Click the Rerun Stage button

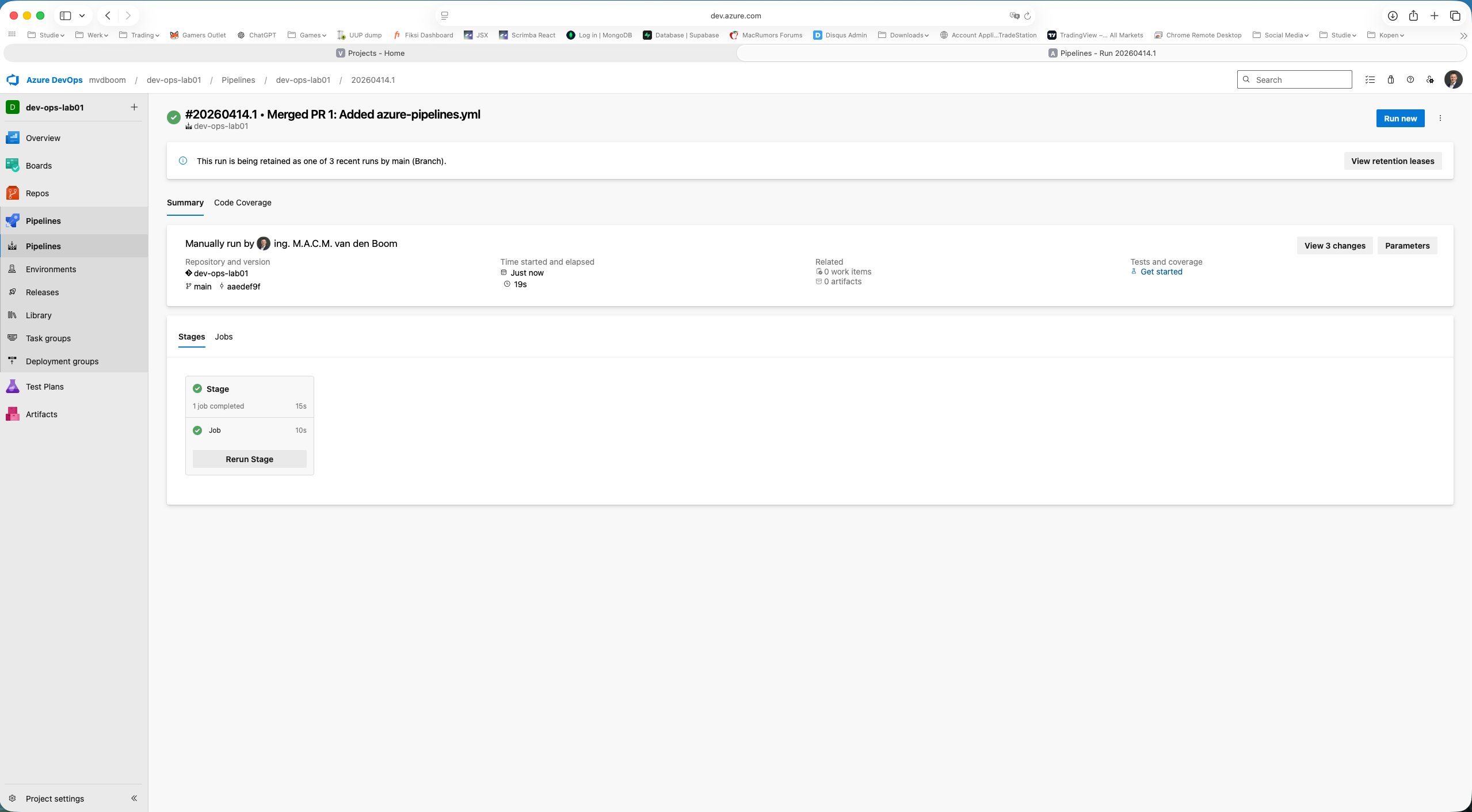249,459
